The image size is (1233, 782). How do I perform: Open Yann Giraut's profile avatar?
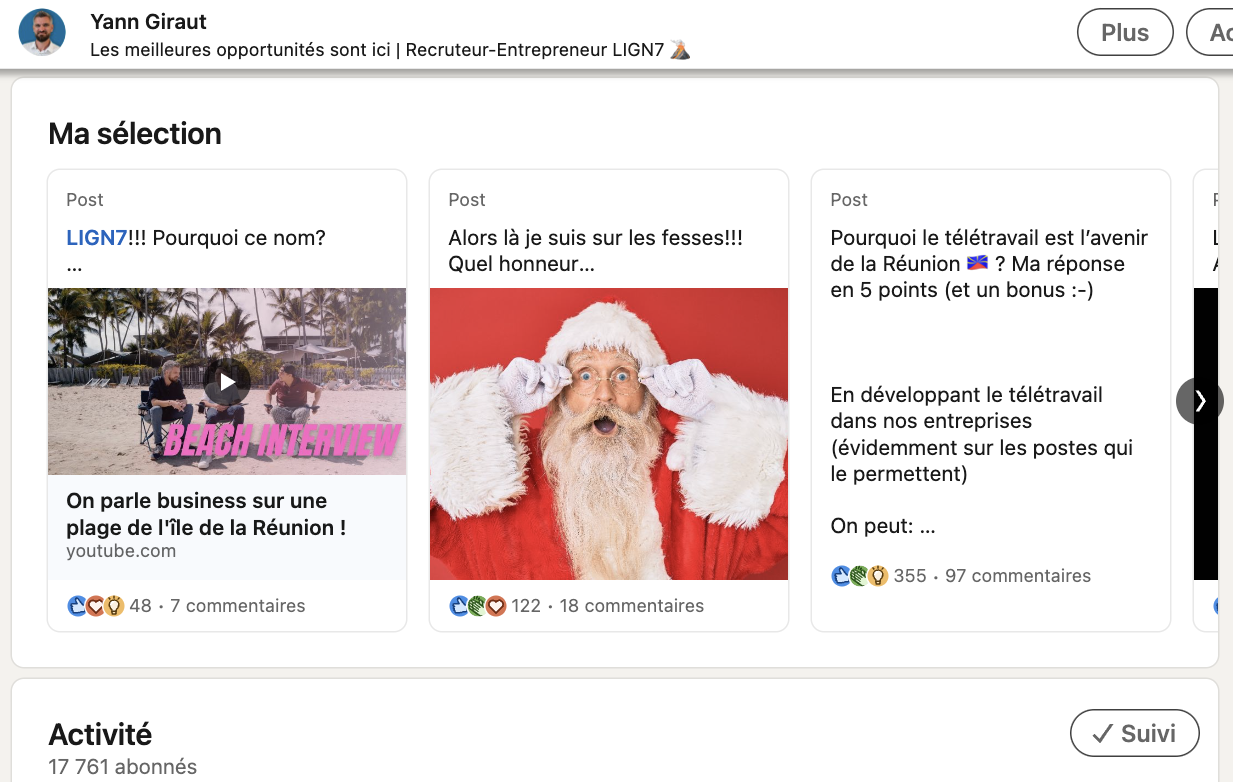pyautogui.click(x=42, y=32)
